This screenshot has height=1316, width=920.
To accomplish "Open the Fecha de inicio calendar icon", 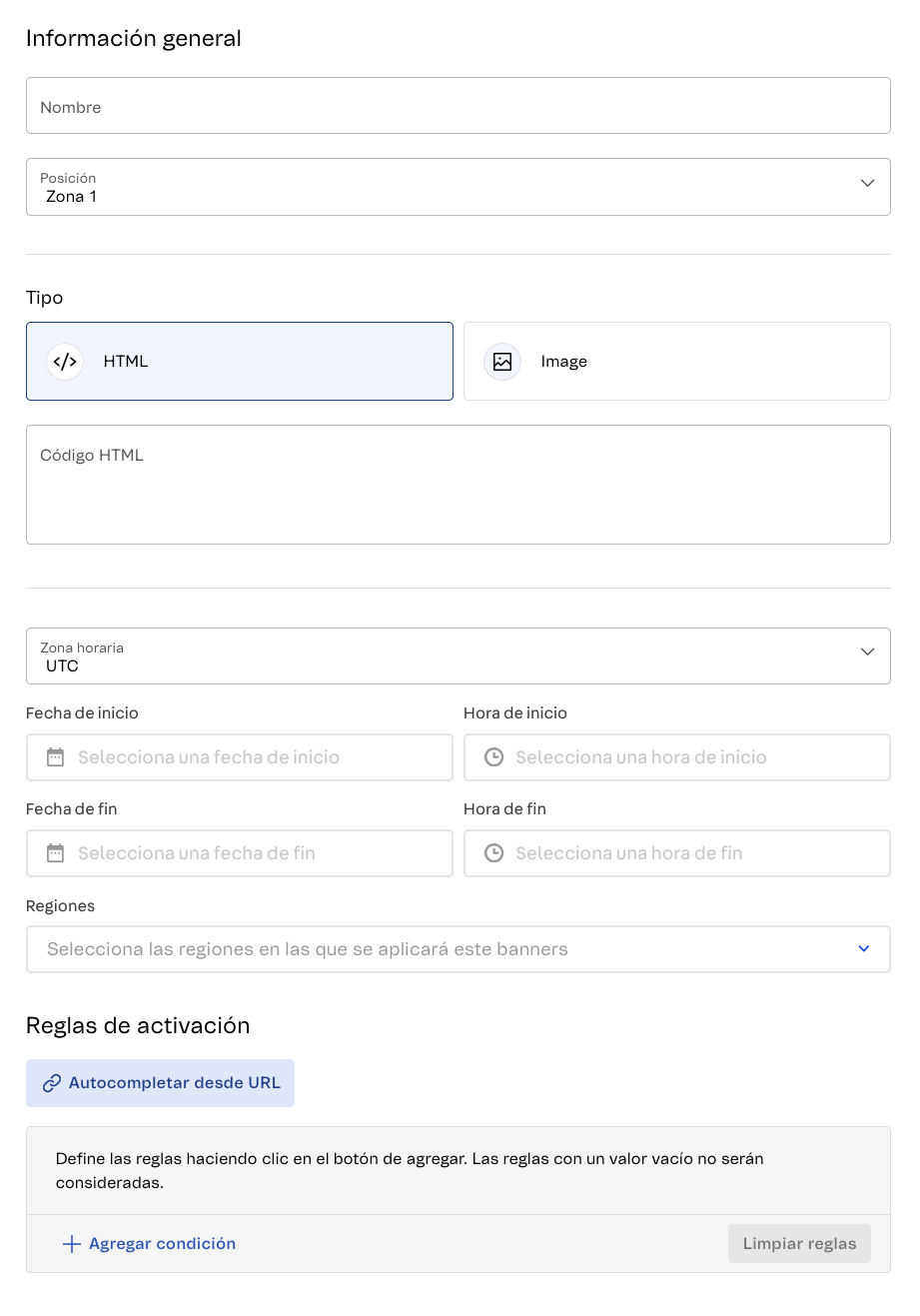I will pos(55,756).
